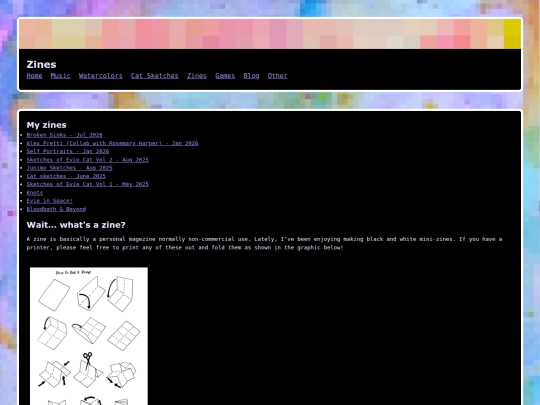Select Zines in the navigation bar
Viewport: 540px width, 405px height.
point(197,76)
